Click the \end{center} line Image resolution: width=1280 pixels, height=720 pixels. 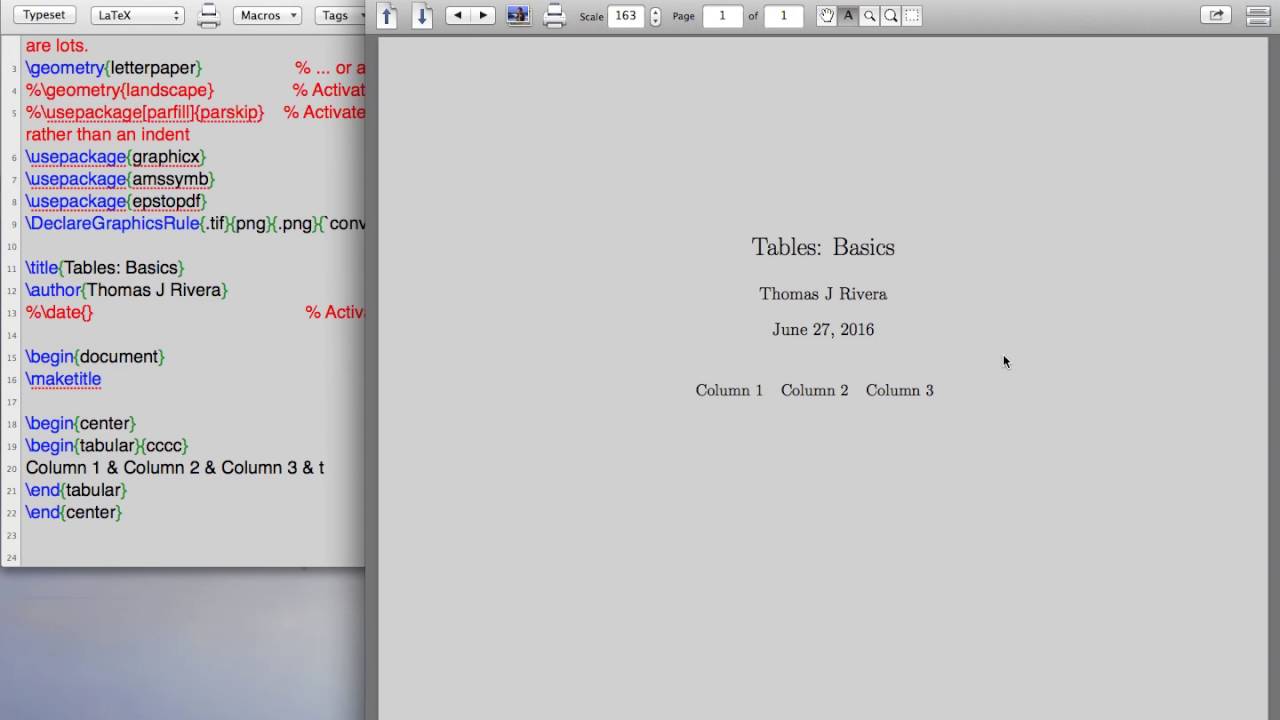click(74, 512)
